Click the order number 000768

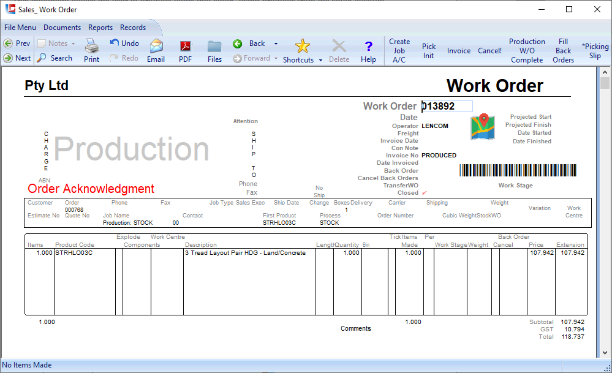tap(74, 210)
